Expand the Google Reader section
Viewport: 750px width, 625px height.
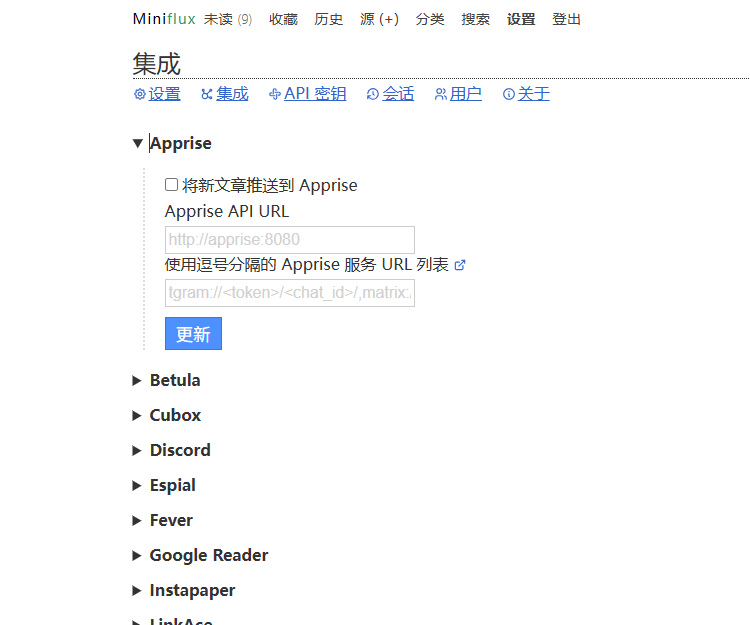tap(200, 555)
